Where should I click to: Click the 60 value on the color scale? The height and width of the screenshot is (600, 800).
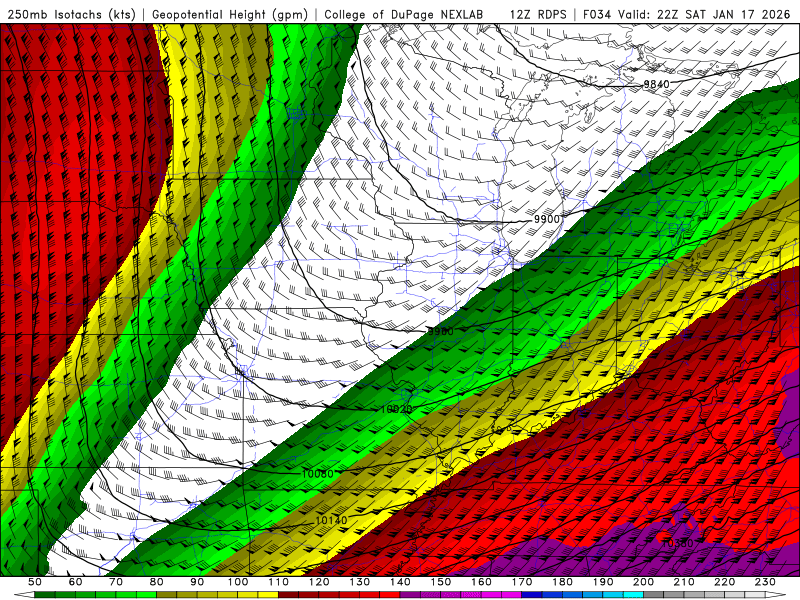[76, 582]
